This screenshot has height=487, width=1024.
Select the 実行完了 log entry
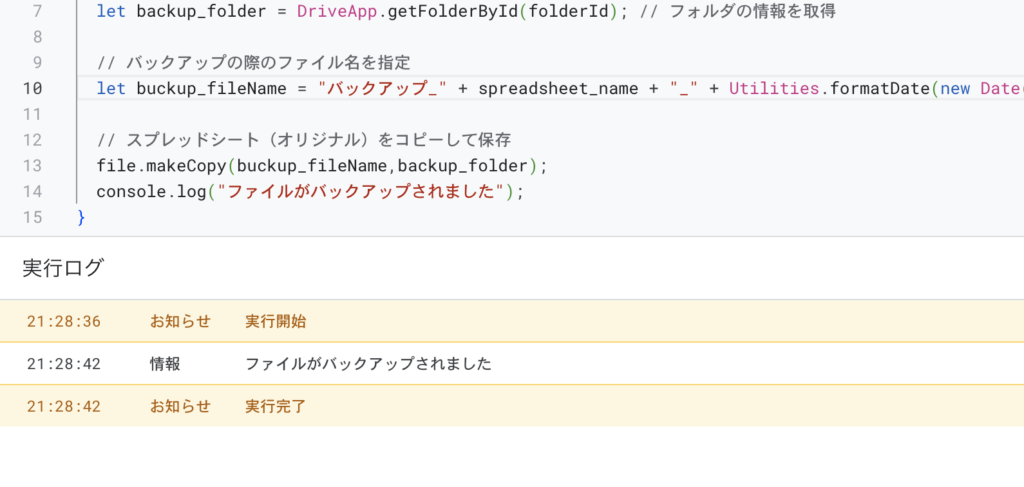pyautogui.click(x=276, y=406)
